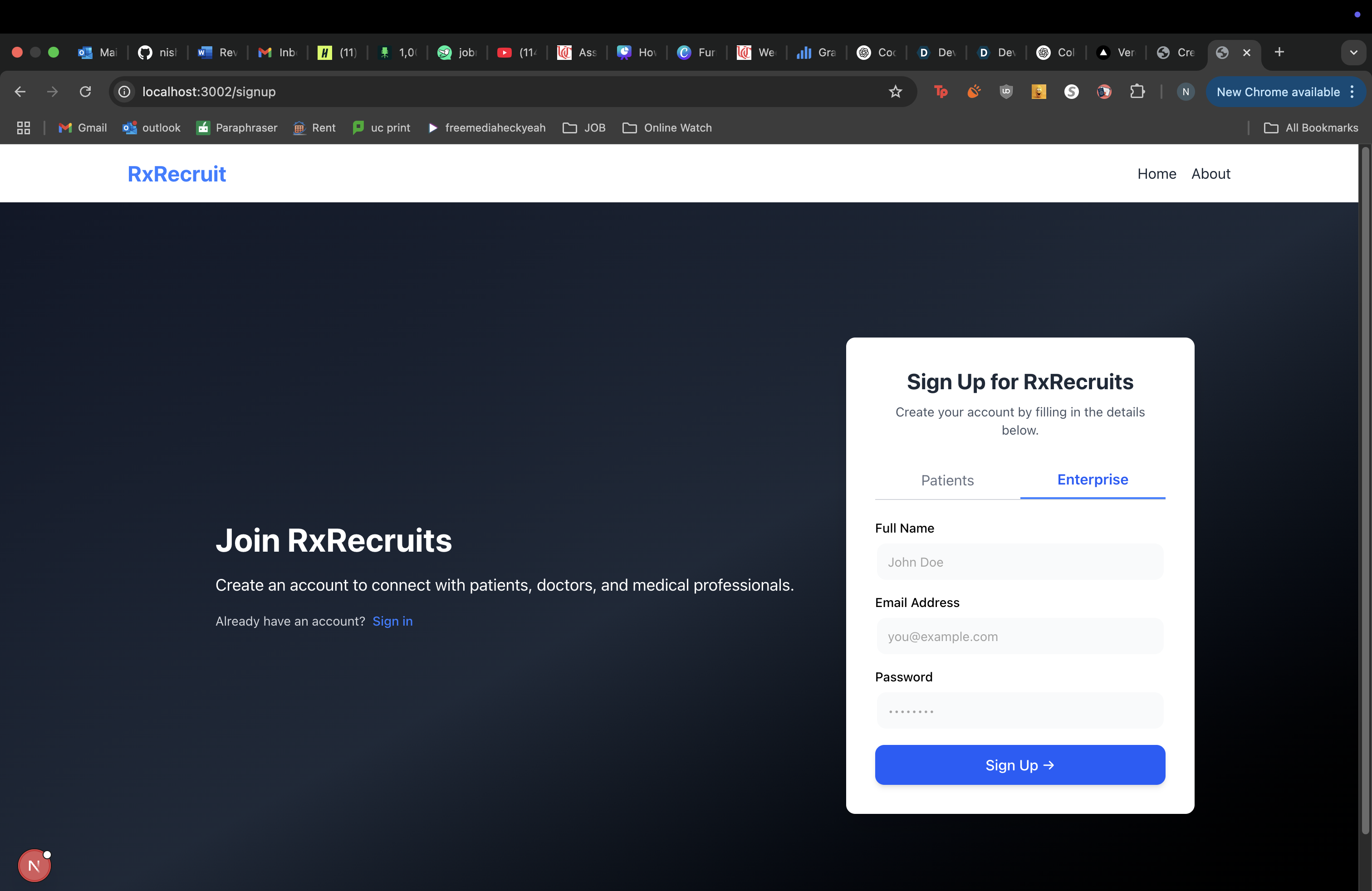The width and height of the screenshot is (1372, 891).
Task: Open the Online Watch bookmarks folder
Action: tap(667, 128)
